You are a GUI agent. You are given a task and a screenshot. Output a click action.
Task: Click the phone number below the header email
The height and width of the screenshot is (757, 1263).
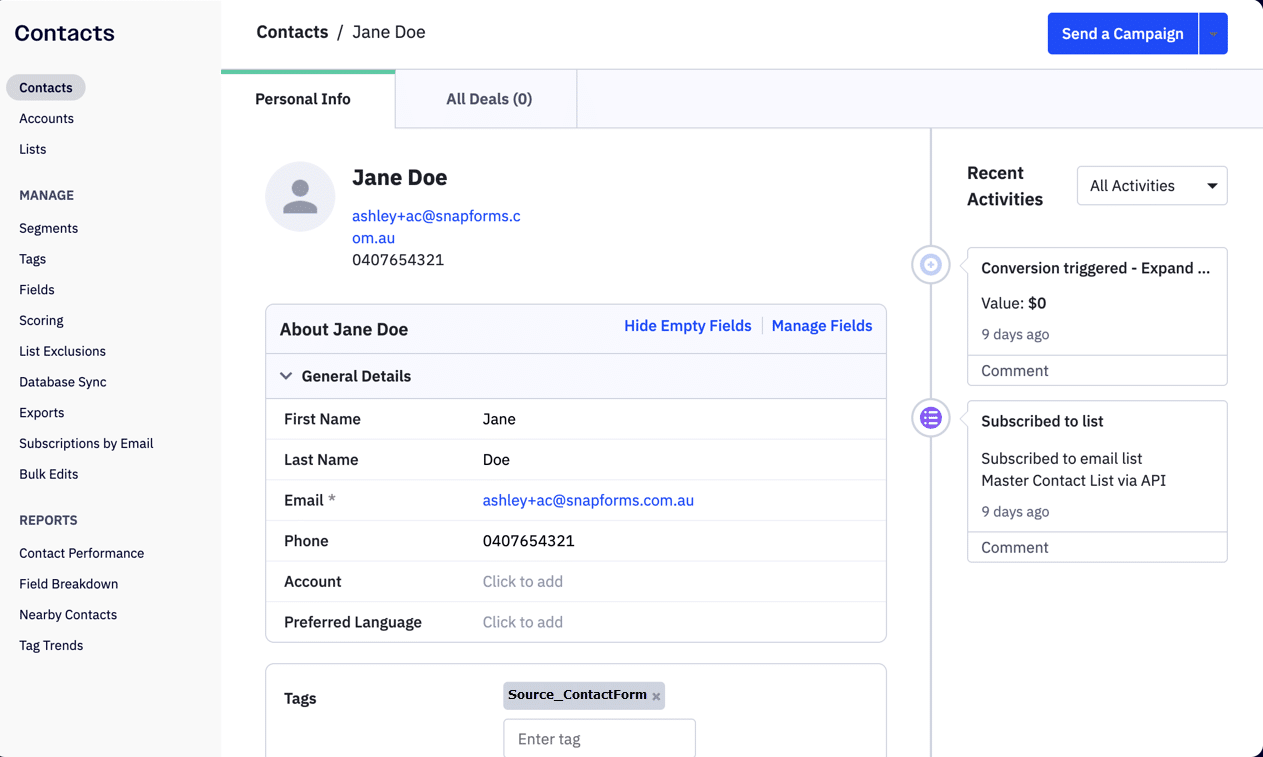pos(398,260)
